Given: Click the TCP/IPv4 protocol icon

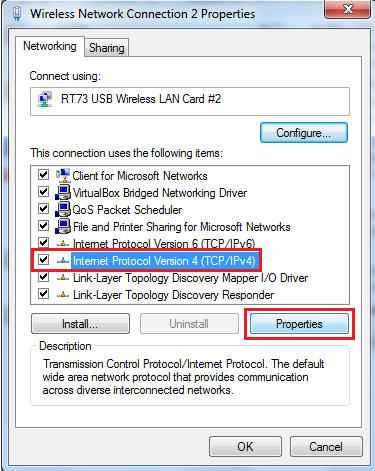Looking at the screenshot, I should (63, 261).
